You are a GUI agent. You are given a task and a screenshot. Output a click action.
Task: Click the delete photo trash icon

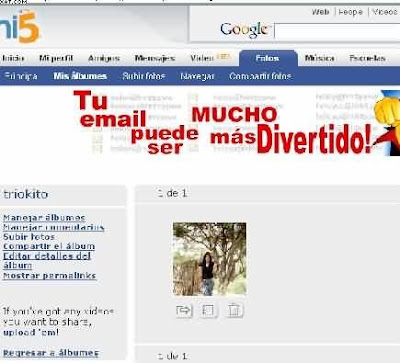click(234, 311)
